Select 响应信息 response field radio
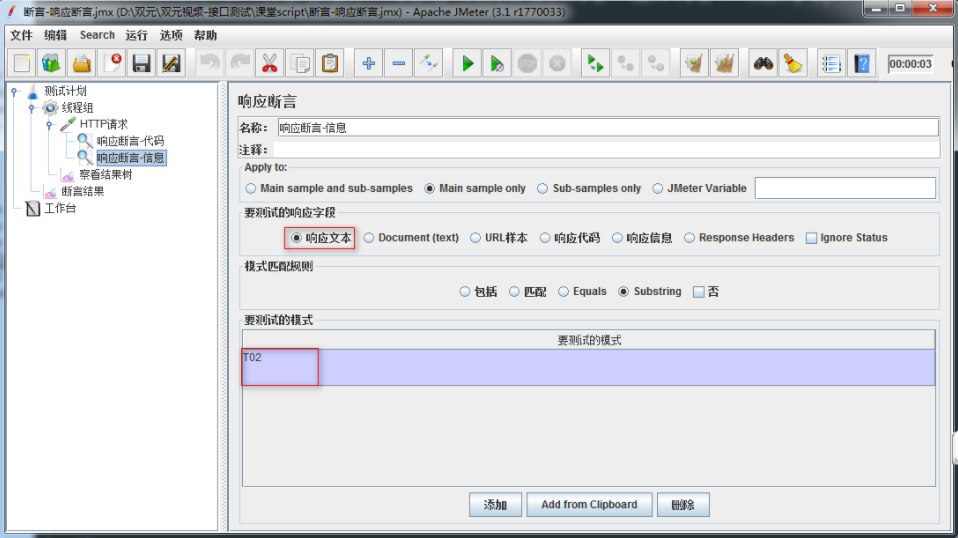 [618, 238]
